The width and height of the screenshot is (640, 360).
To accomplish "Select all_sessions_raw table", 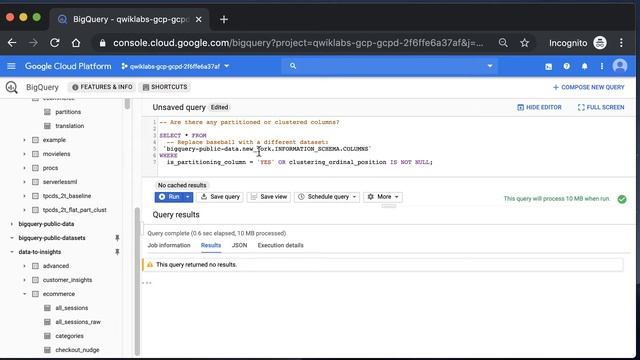I will (x=78, y=322).
